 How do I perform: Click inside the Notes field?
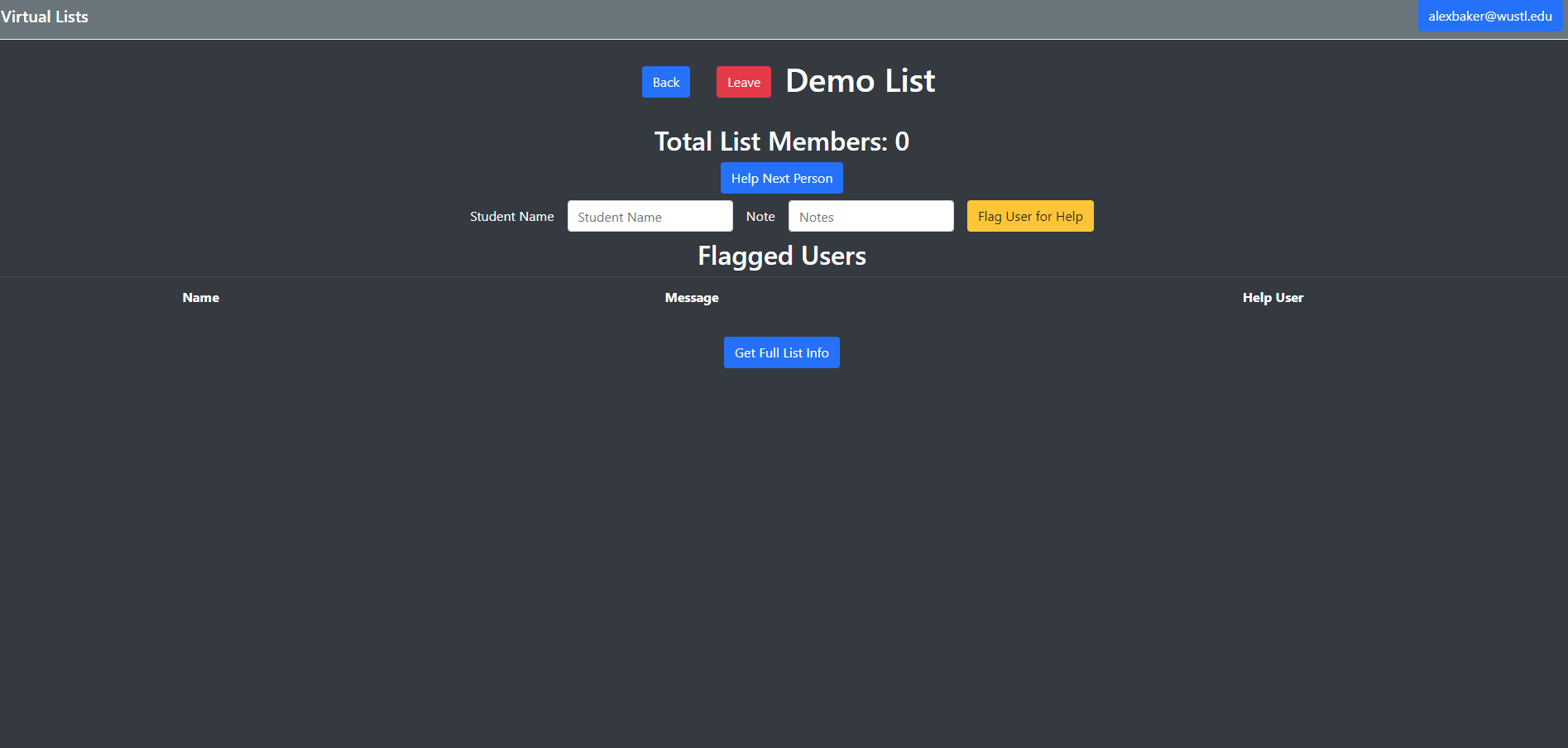click(x=870, y=216)
